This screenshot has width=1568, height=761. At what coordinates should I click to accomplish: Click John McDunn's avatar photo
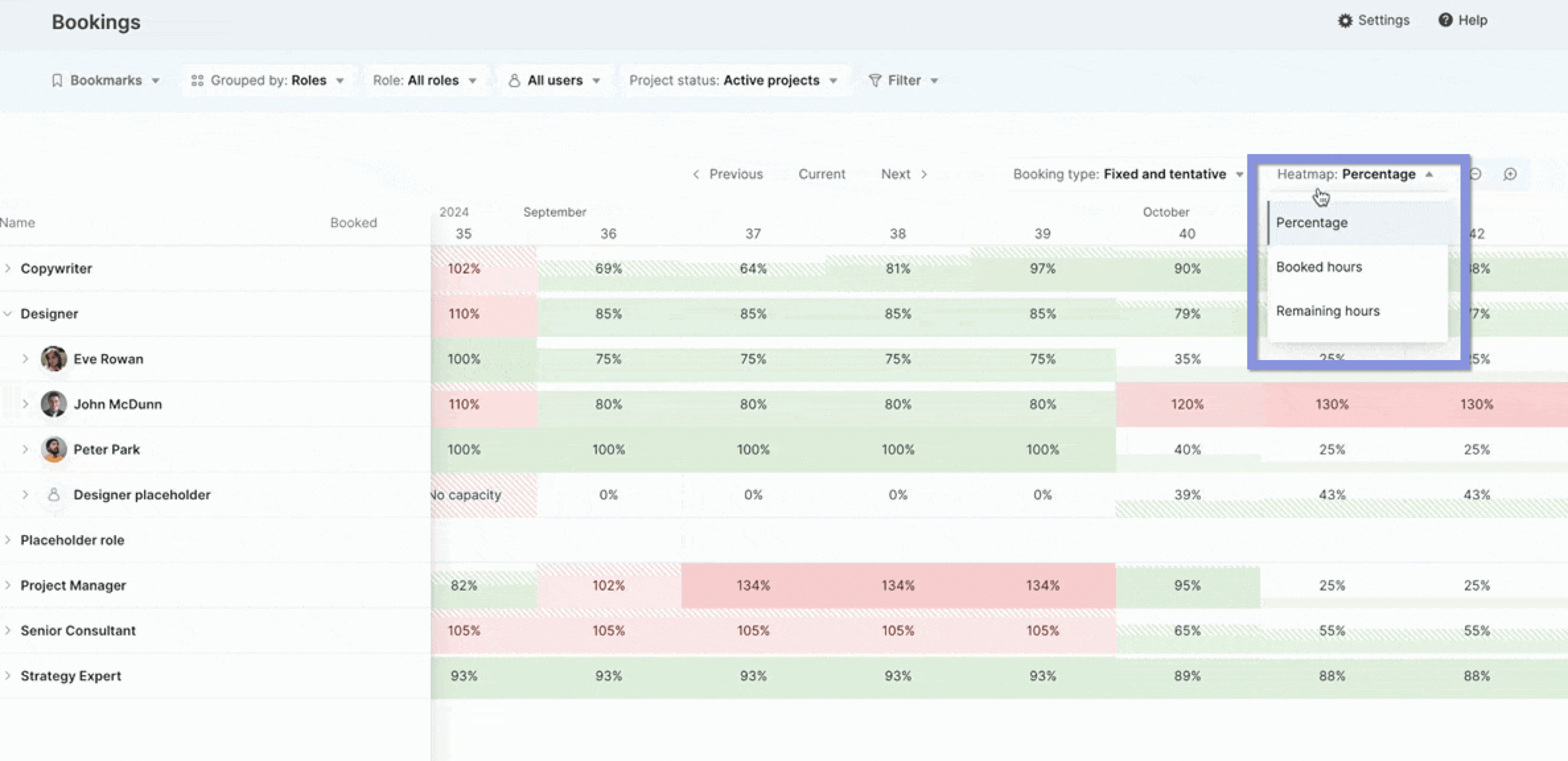tap(53, 404)
